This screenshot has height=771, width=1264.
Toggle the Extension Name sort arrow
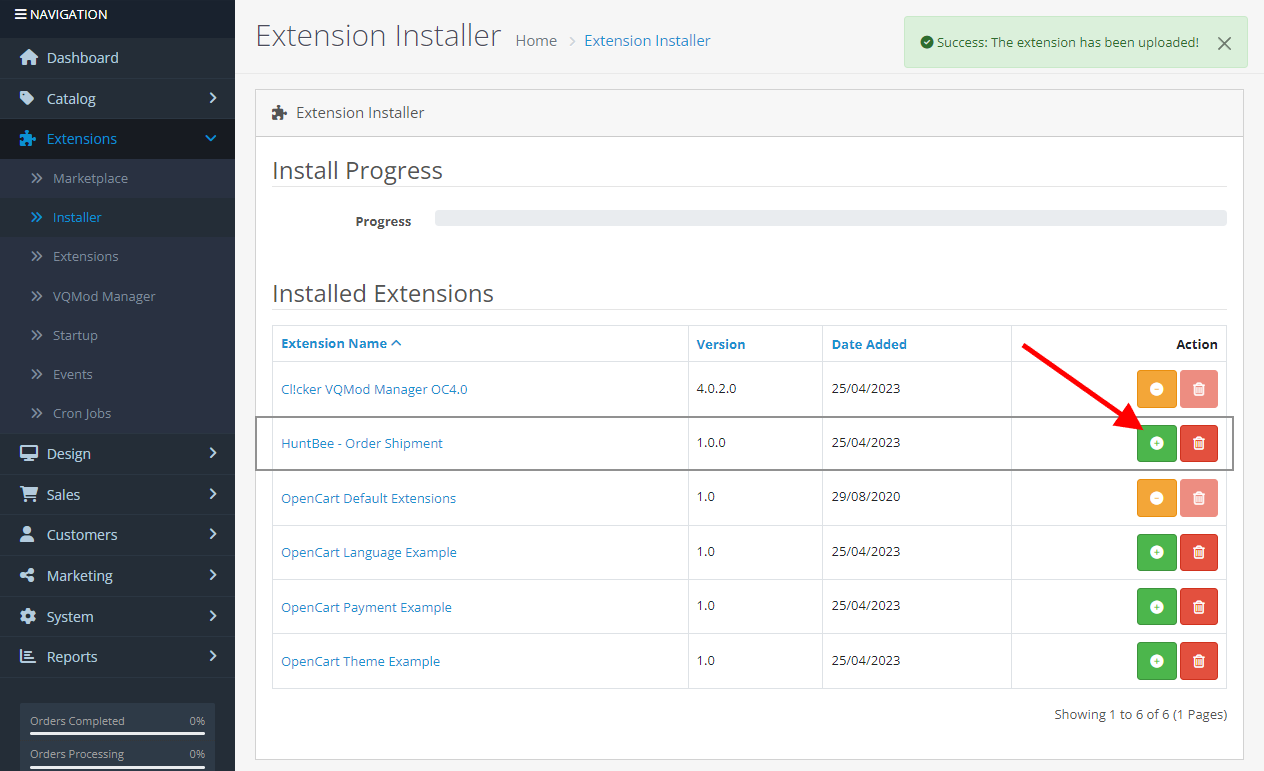[396, 343]
